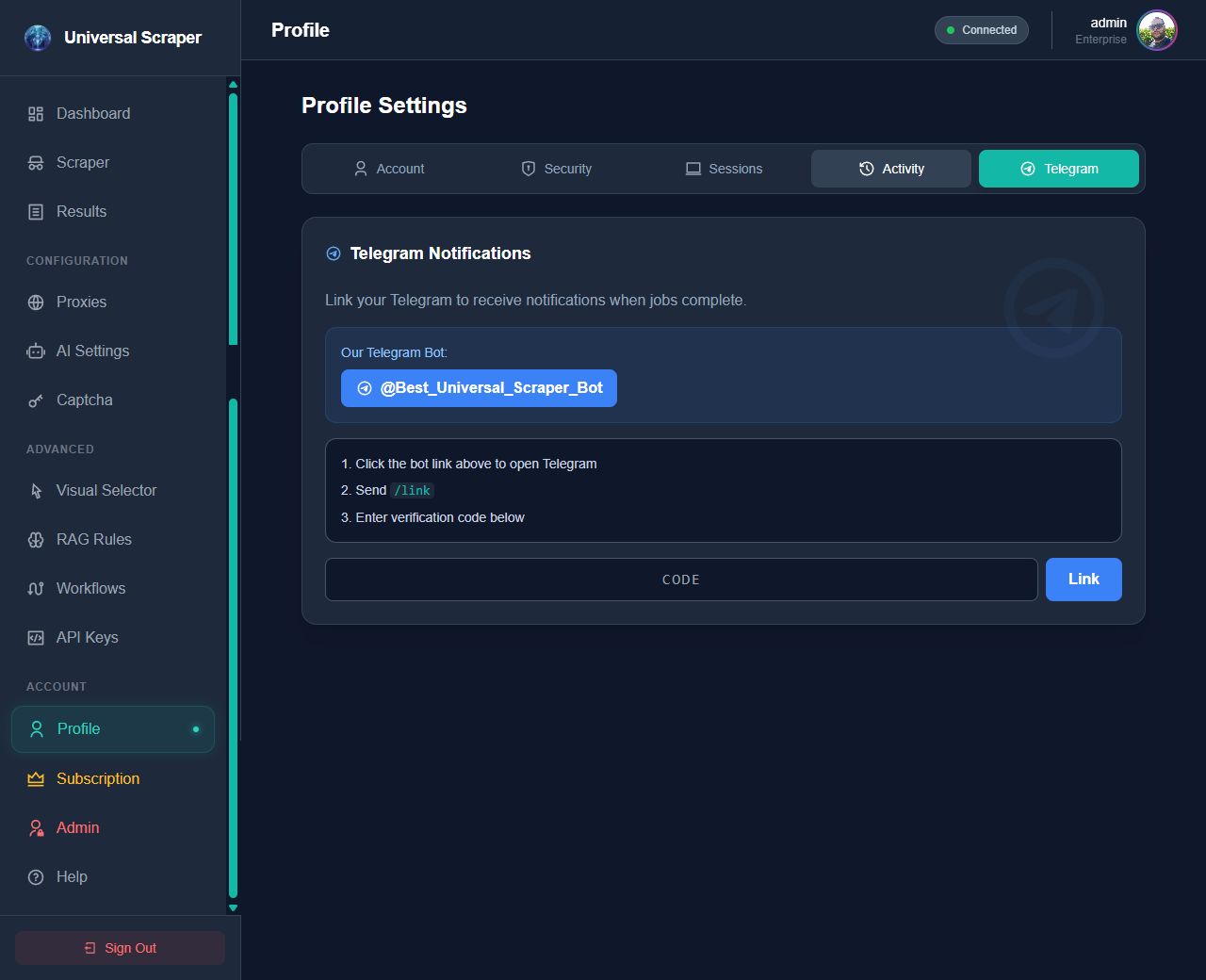Click the admin avatar picture

click(1157, 30)
